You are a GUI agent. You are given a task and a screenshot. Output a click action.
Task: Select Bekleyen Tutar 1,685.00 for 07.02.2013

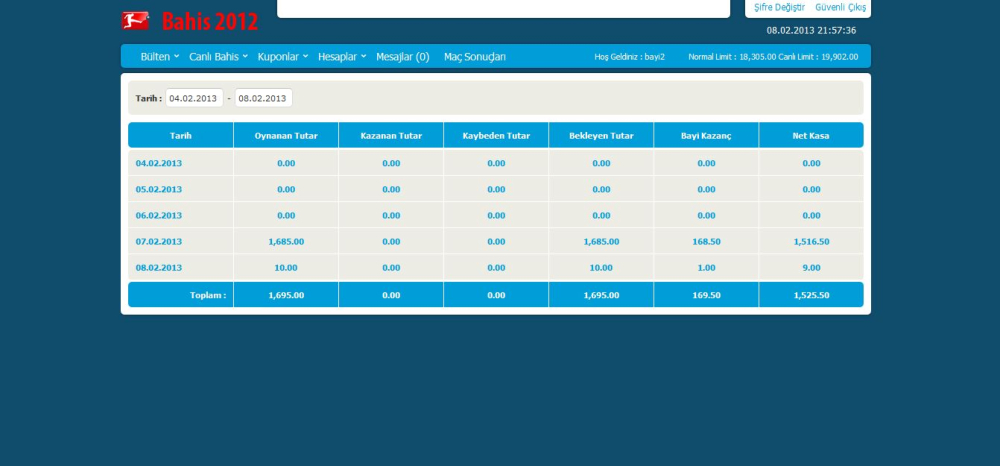[601, 242]
